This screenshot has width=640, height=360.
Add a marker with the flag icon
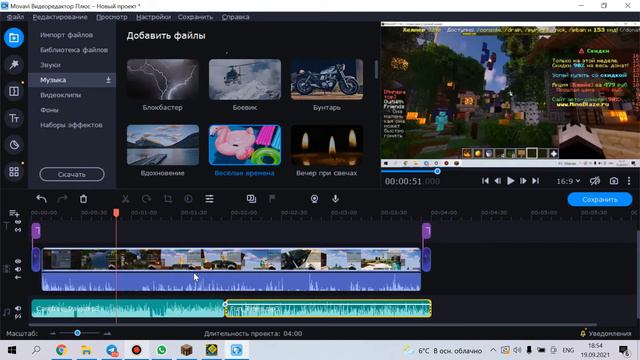[x=272, y=199]
